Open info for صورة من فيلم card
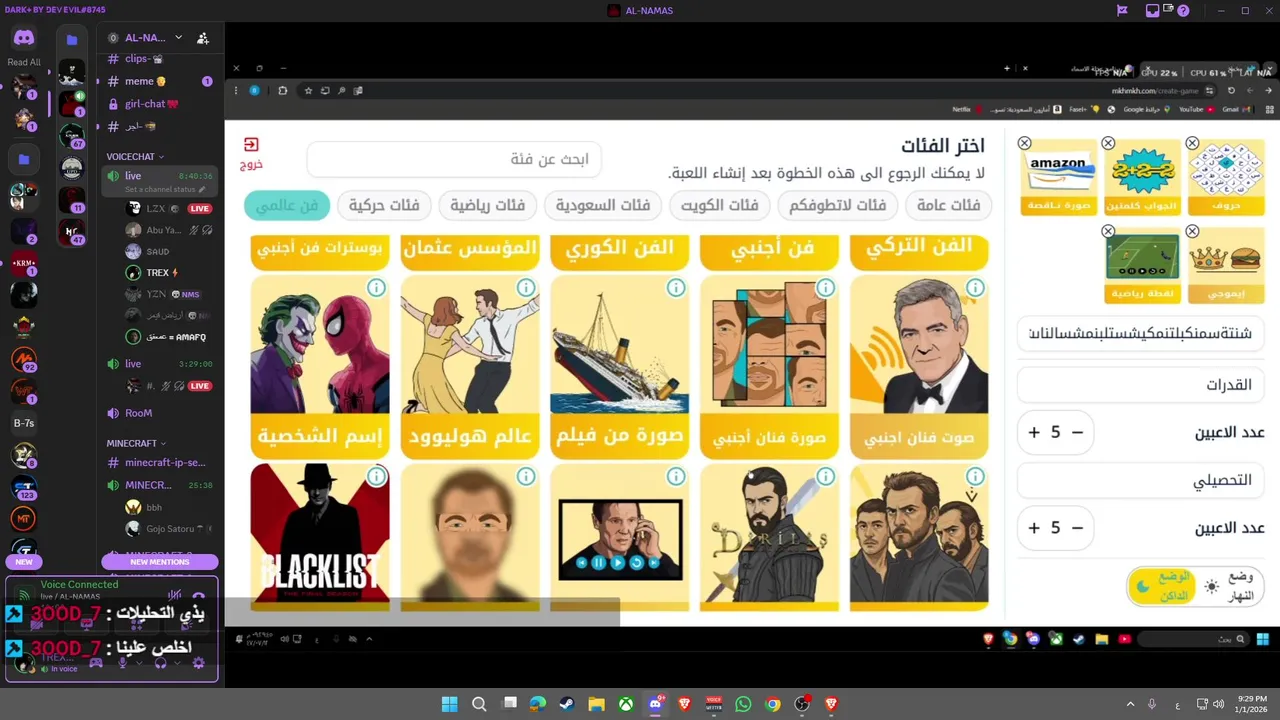This screenshot has height=720, width=1280. [x=676, y=288]
